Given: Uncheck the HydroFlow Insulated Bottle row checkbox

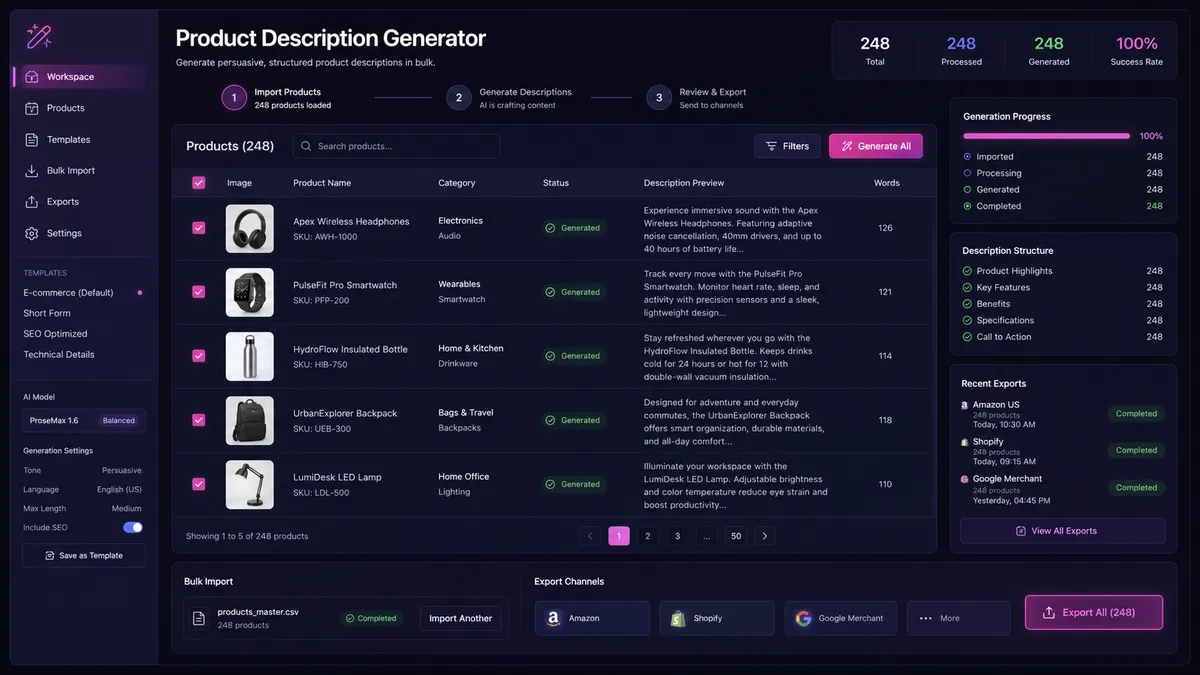Looking at the screenshot, I should pyautogui.click(x=198, y=356).
